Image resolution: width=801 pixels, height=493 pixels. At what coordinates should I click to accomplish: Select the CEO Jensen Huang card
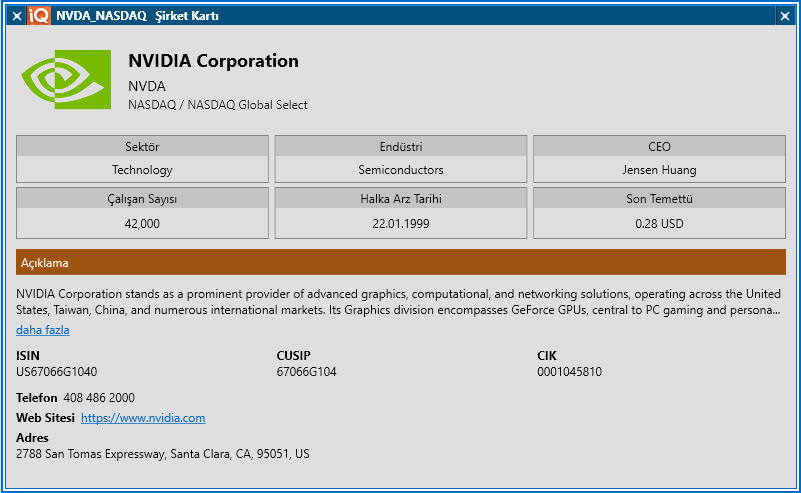(x=659, y=159)
